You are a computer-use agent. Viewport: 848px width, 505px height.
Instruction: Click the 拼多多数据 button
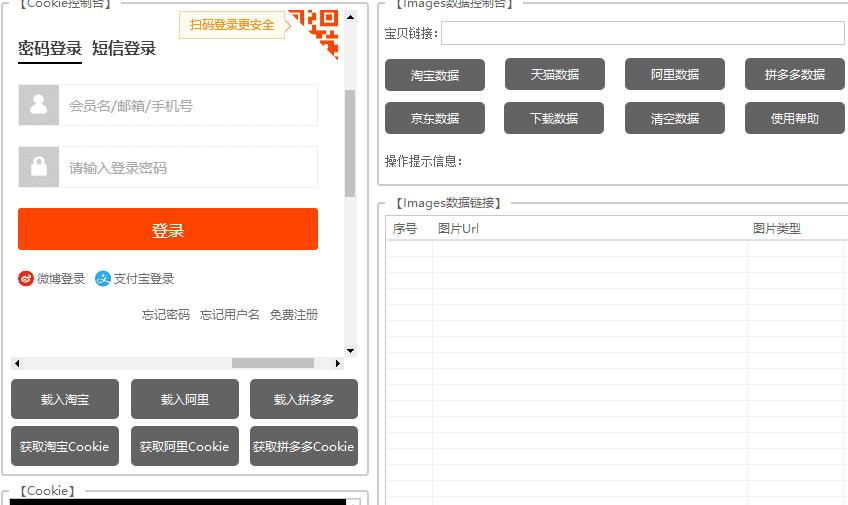click(x=795, y=74)
